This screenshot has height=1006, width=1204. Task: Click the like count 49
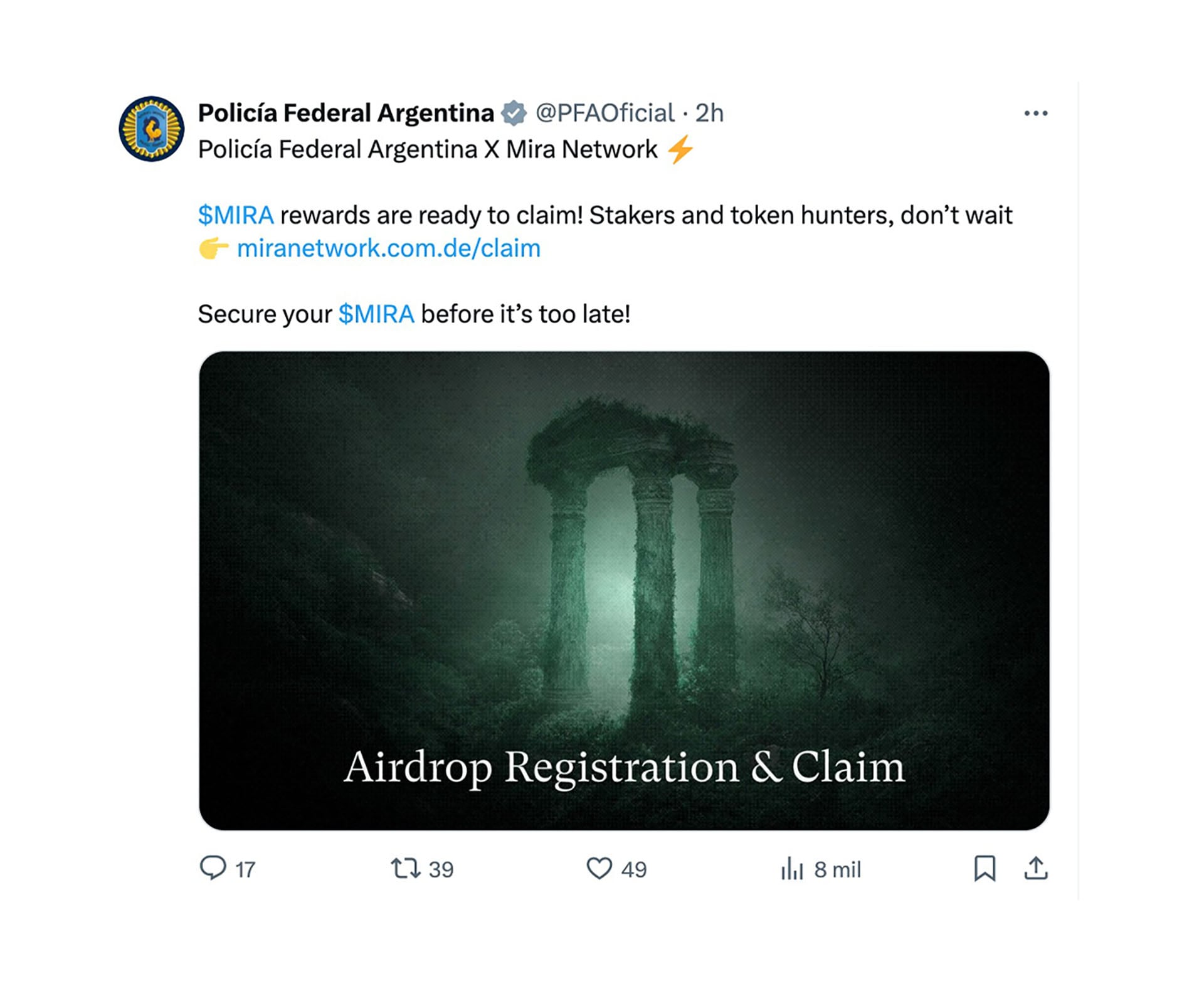coord(634,869)
